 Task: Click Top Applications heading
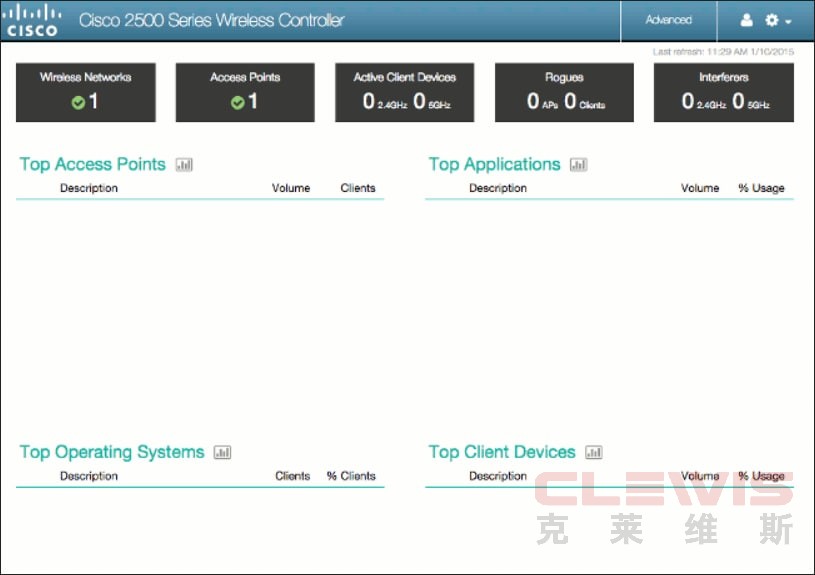click(x=494, y=164)
